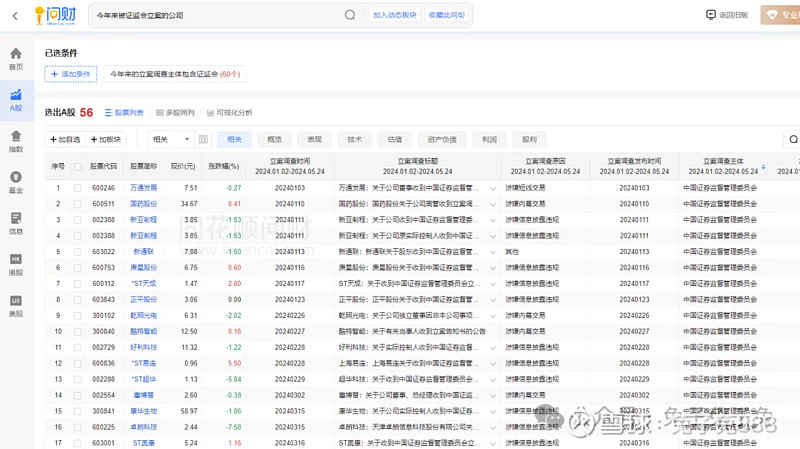Open the 国药股份 stock link
The image size is (800, 449).
click(x=143, y=204)
